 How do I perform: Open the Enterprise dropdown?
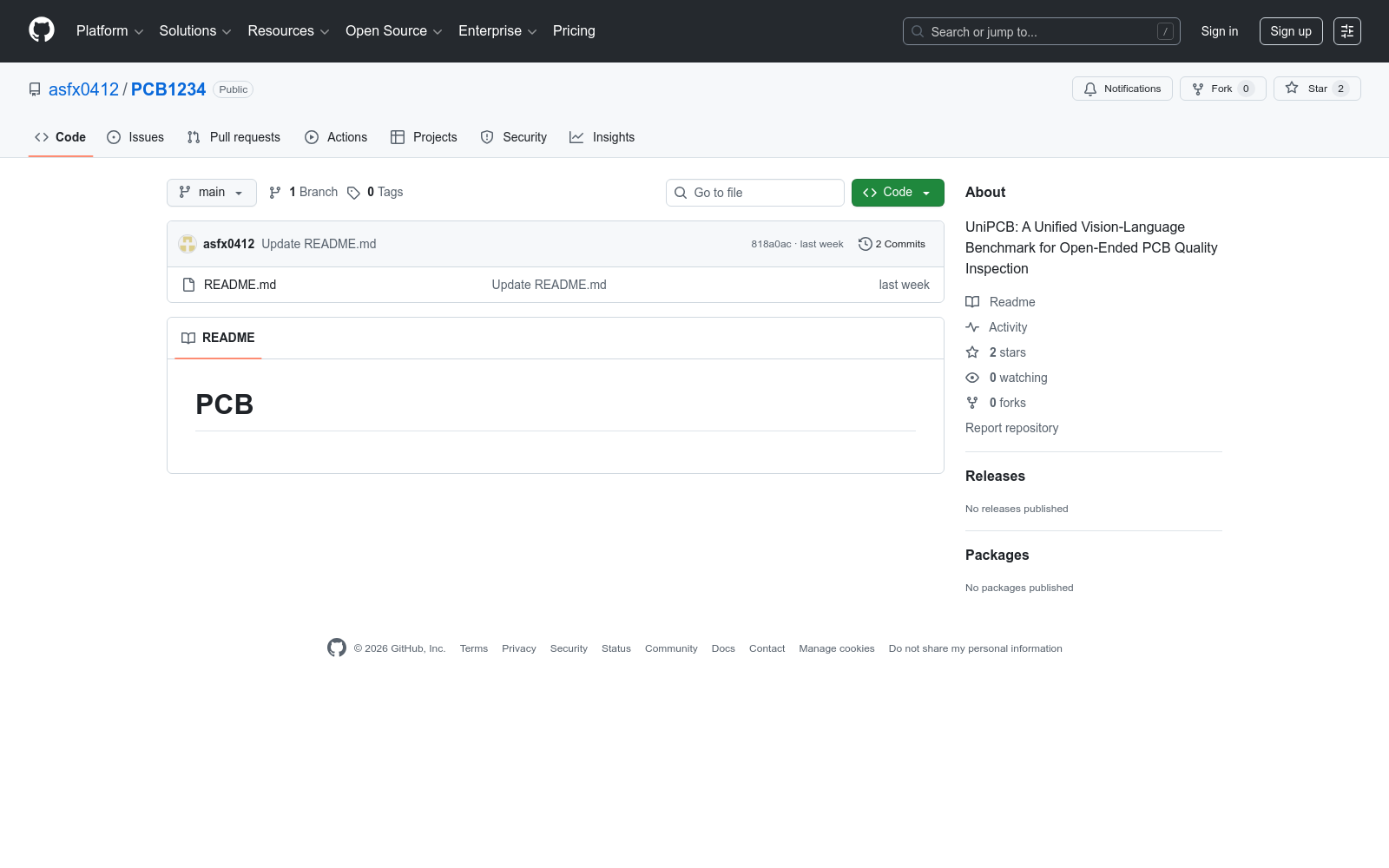point(497,31)
